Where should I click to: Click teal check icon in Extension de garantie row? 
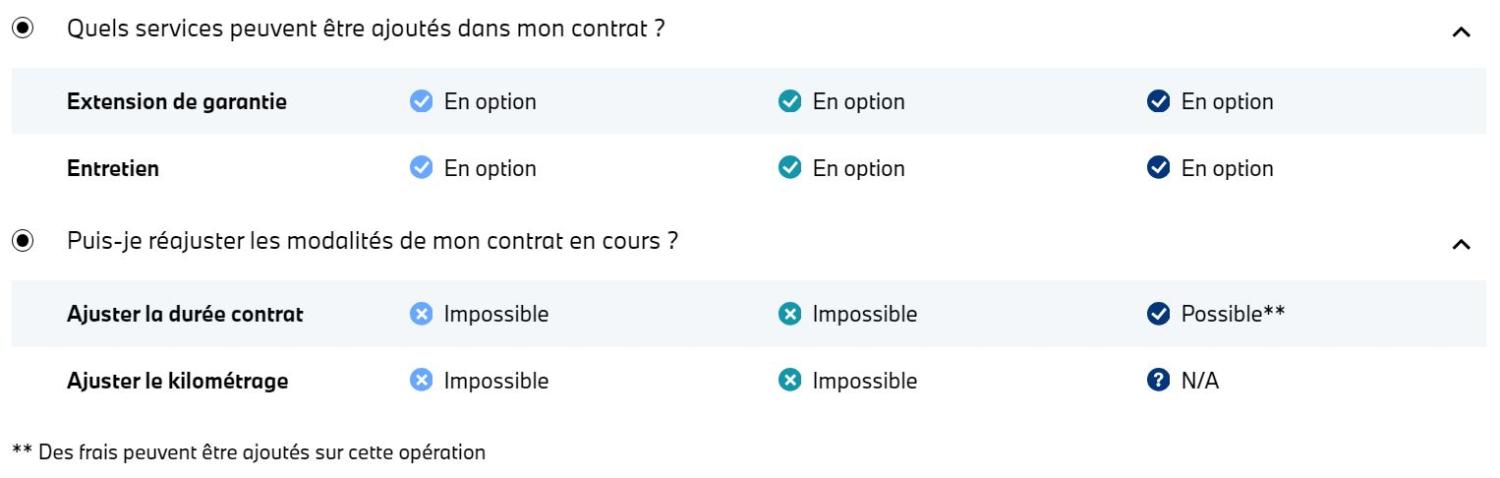pos(789,101)
